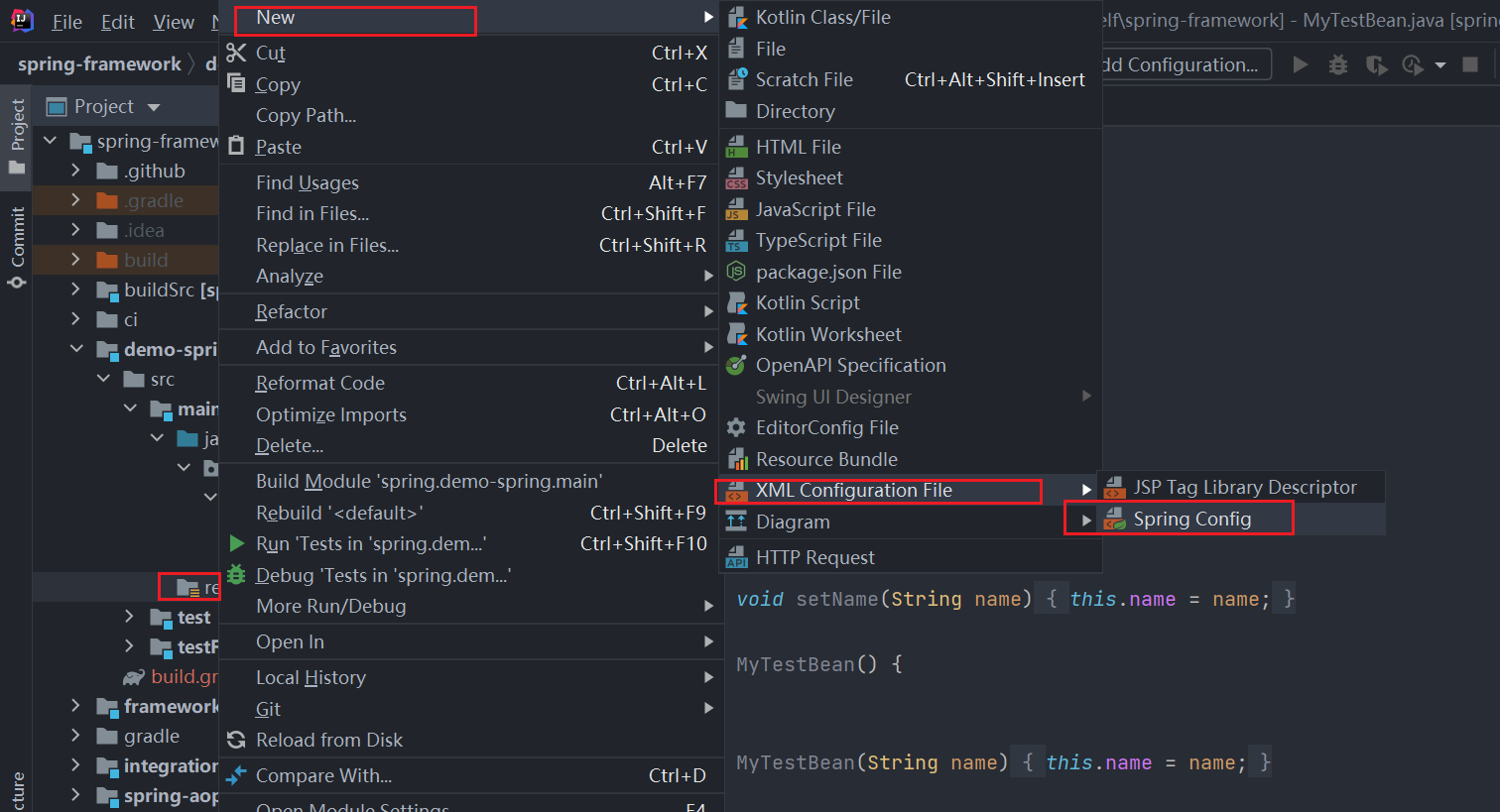Click the Spring Config leaf icon

[1115, 519]
